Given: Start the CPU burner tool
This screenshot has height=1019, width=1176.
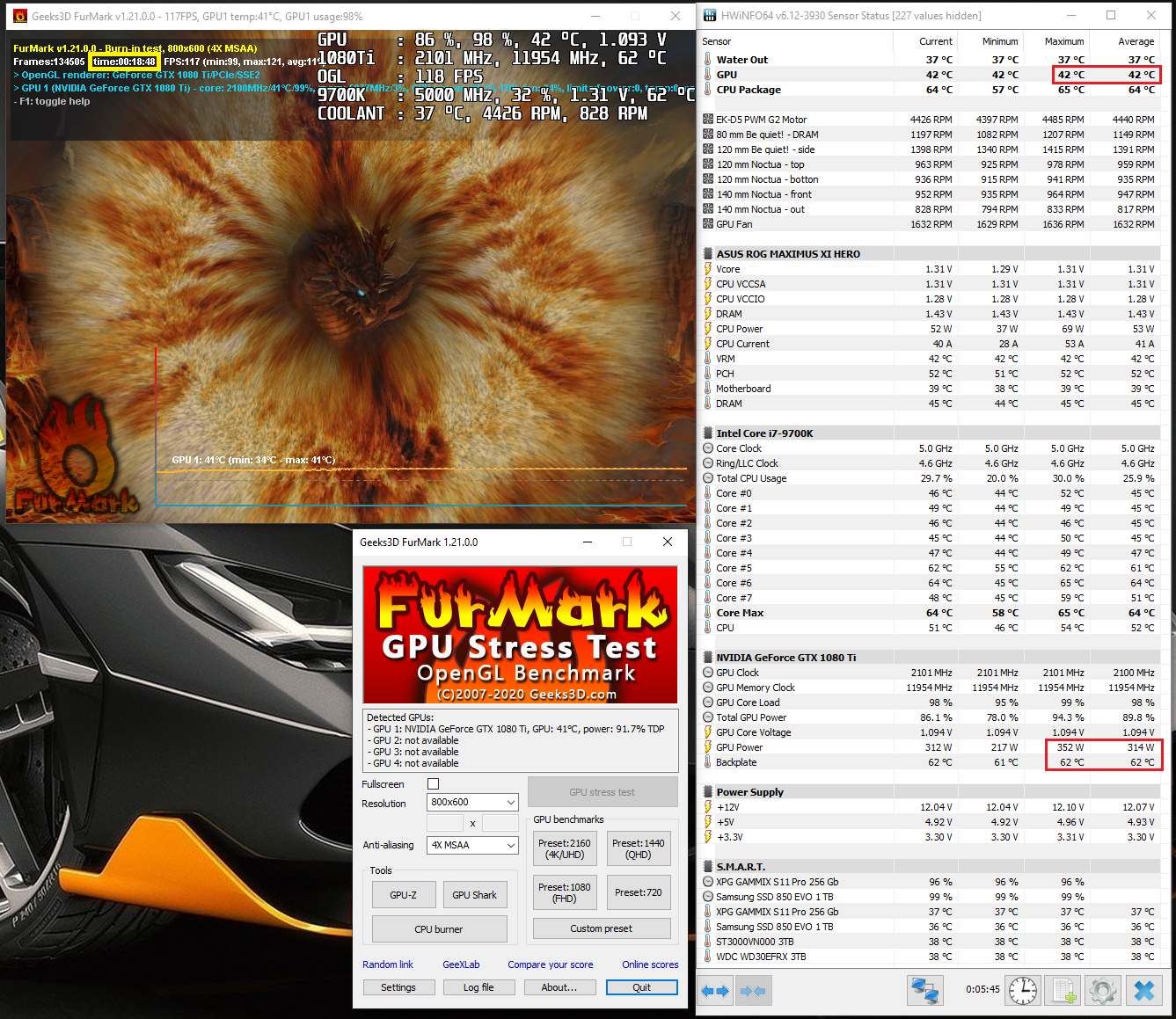Looking at the screenshot, I should click(x=439, y=929).
